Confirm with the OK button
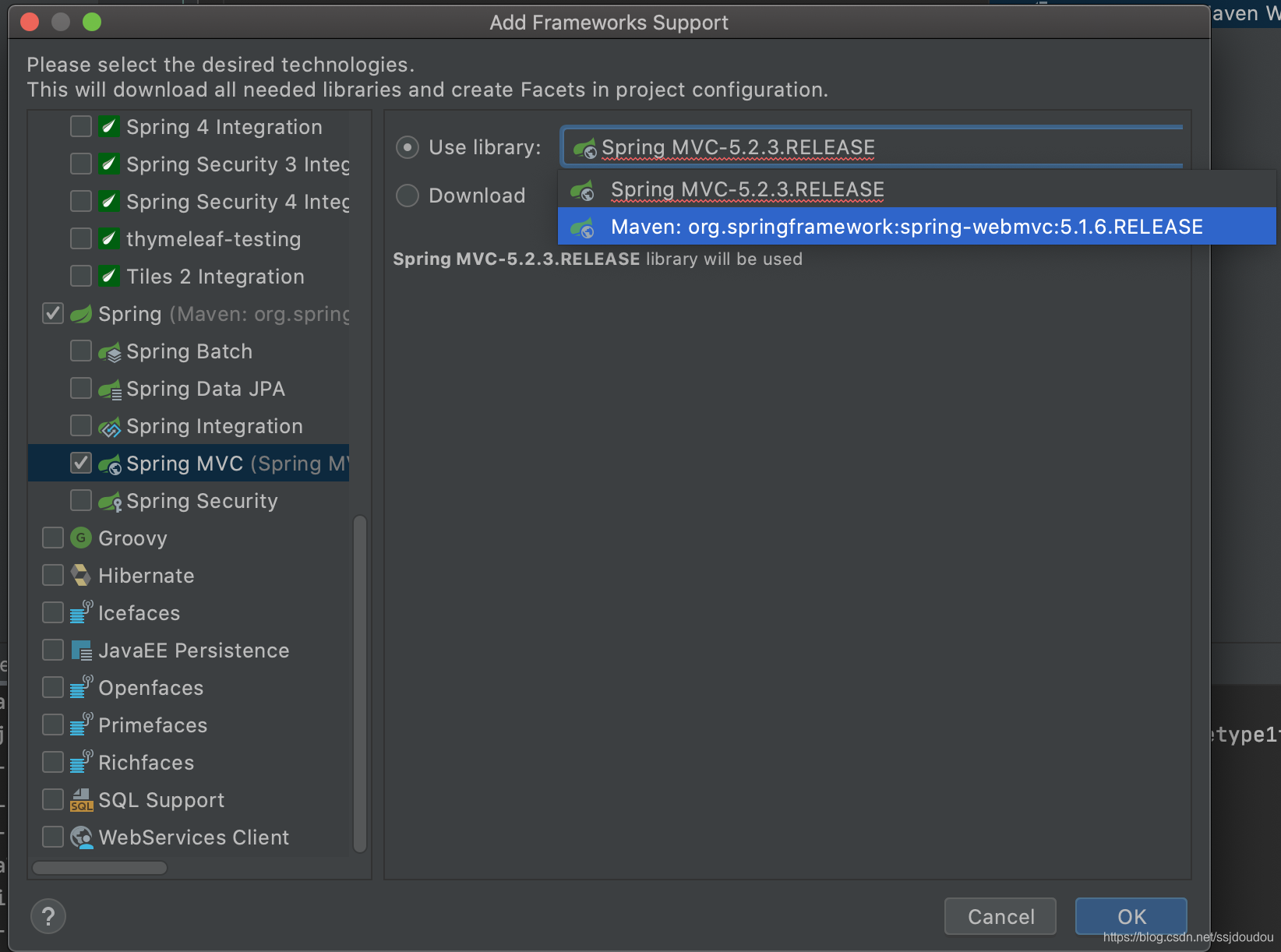Screen dimensions: 1281x952 (x=1131, y=916)
